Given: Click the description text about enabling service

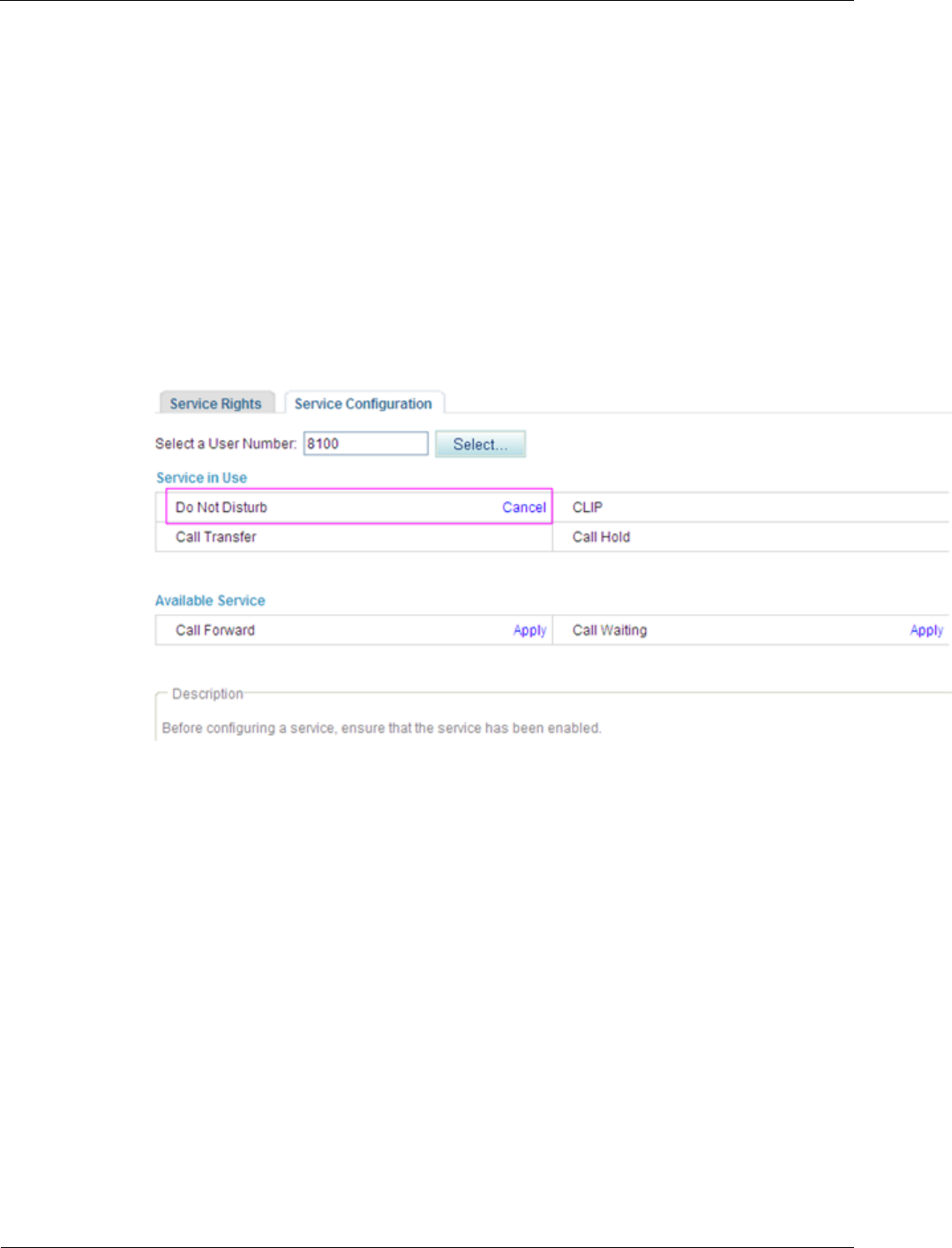Looking at the screenshot, I should (x=382, y=728).
